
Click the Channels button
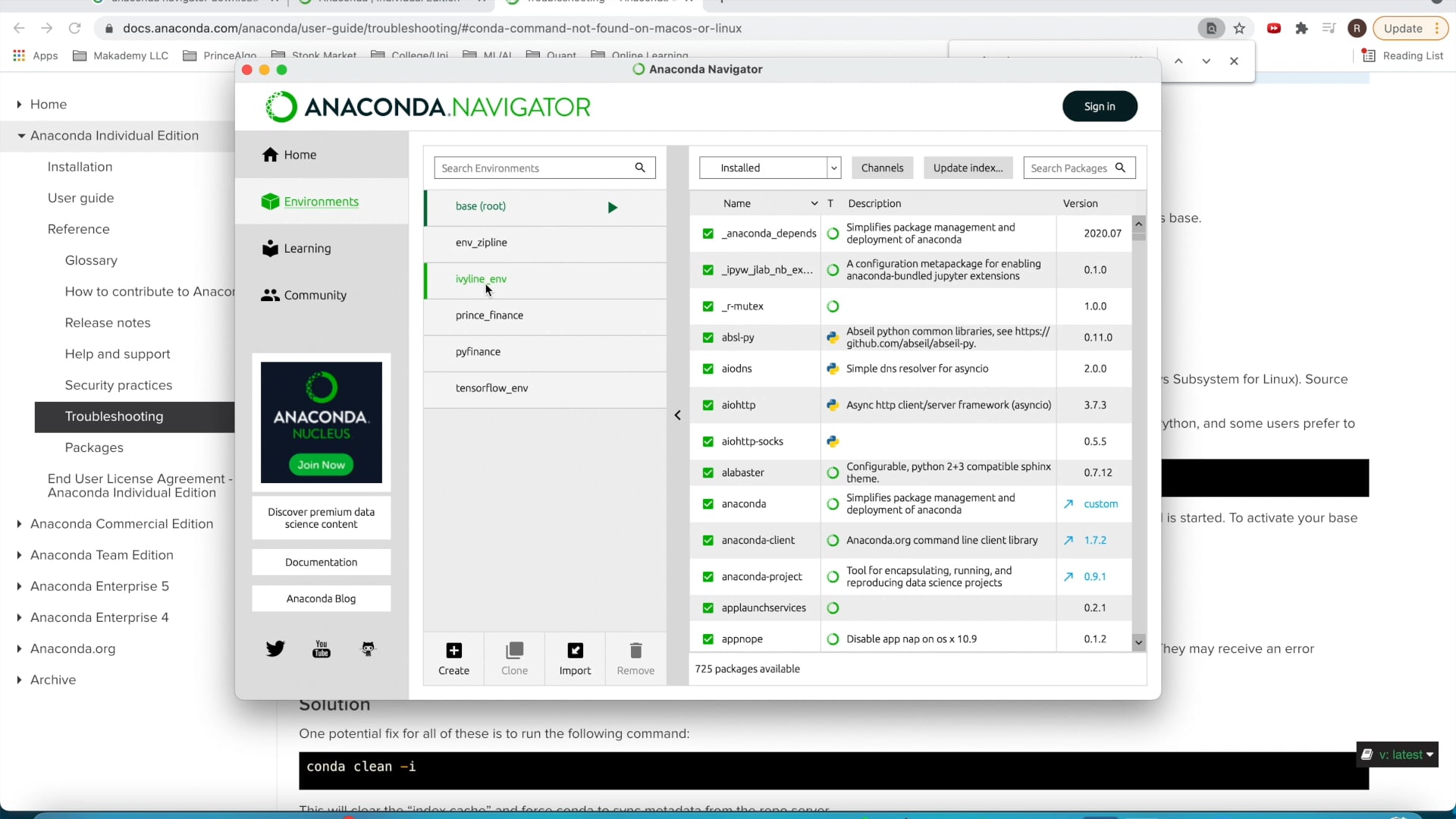(882, 168)
